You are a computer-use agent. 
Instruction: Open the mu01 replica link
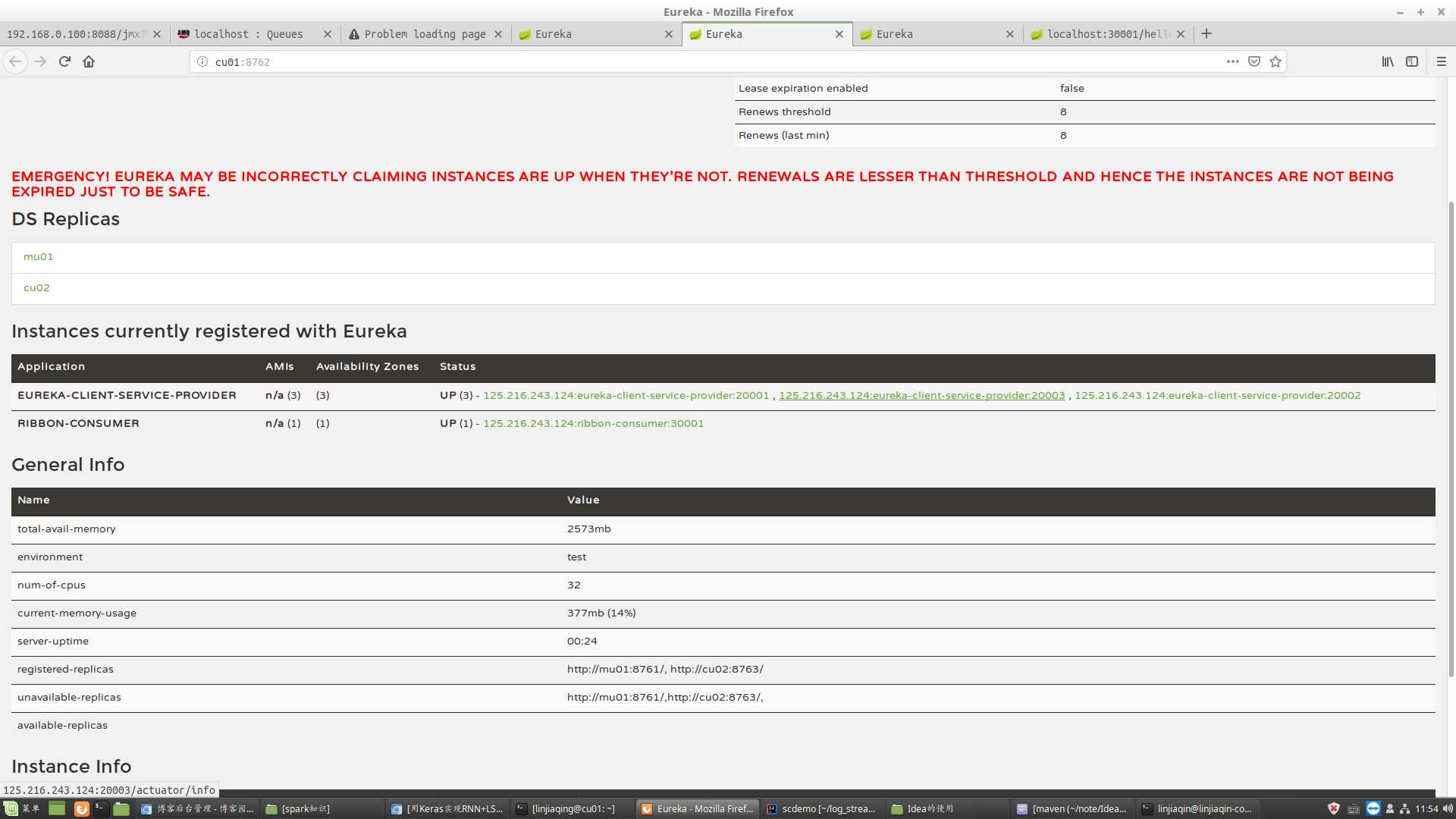click(38, 257)
